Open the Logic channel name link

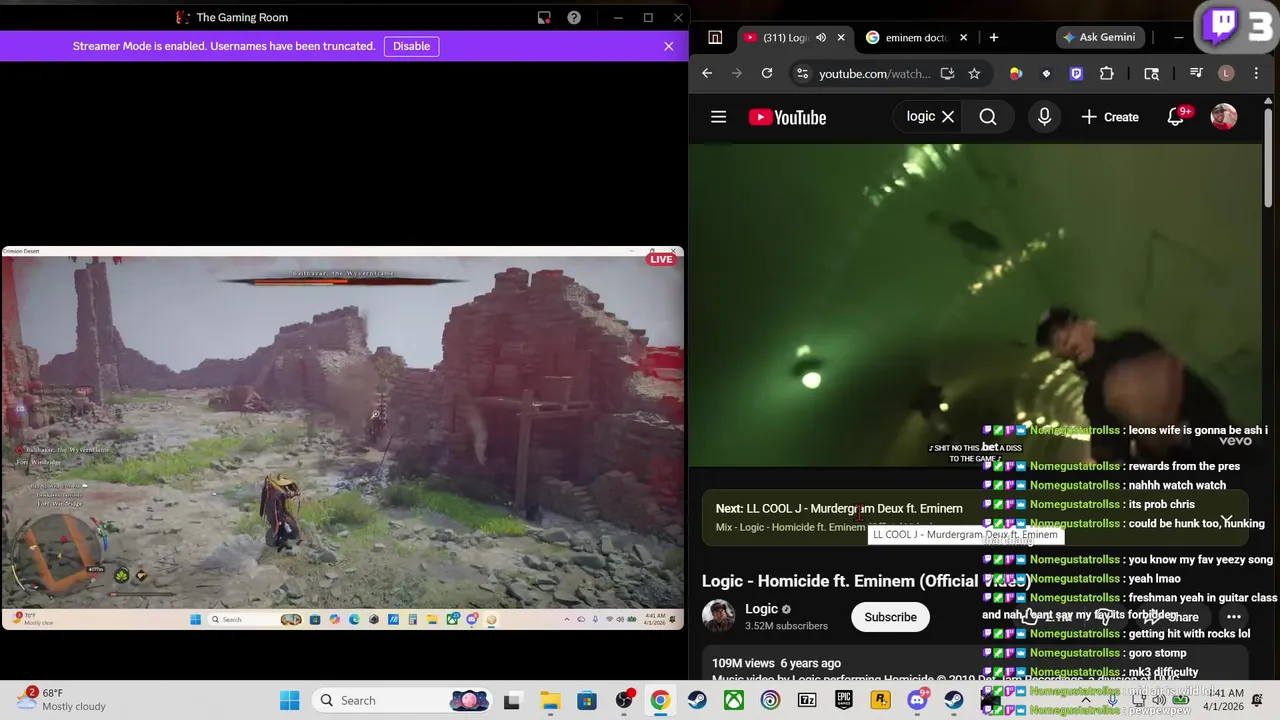click(x=761, y=609)
